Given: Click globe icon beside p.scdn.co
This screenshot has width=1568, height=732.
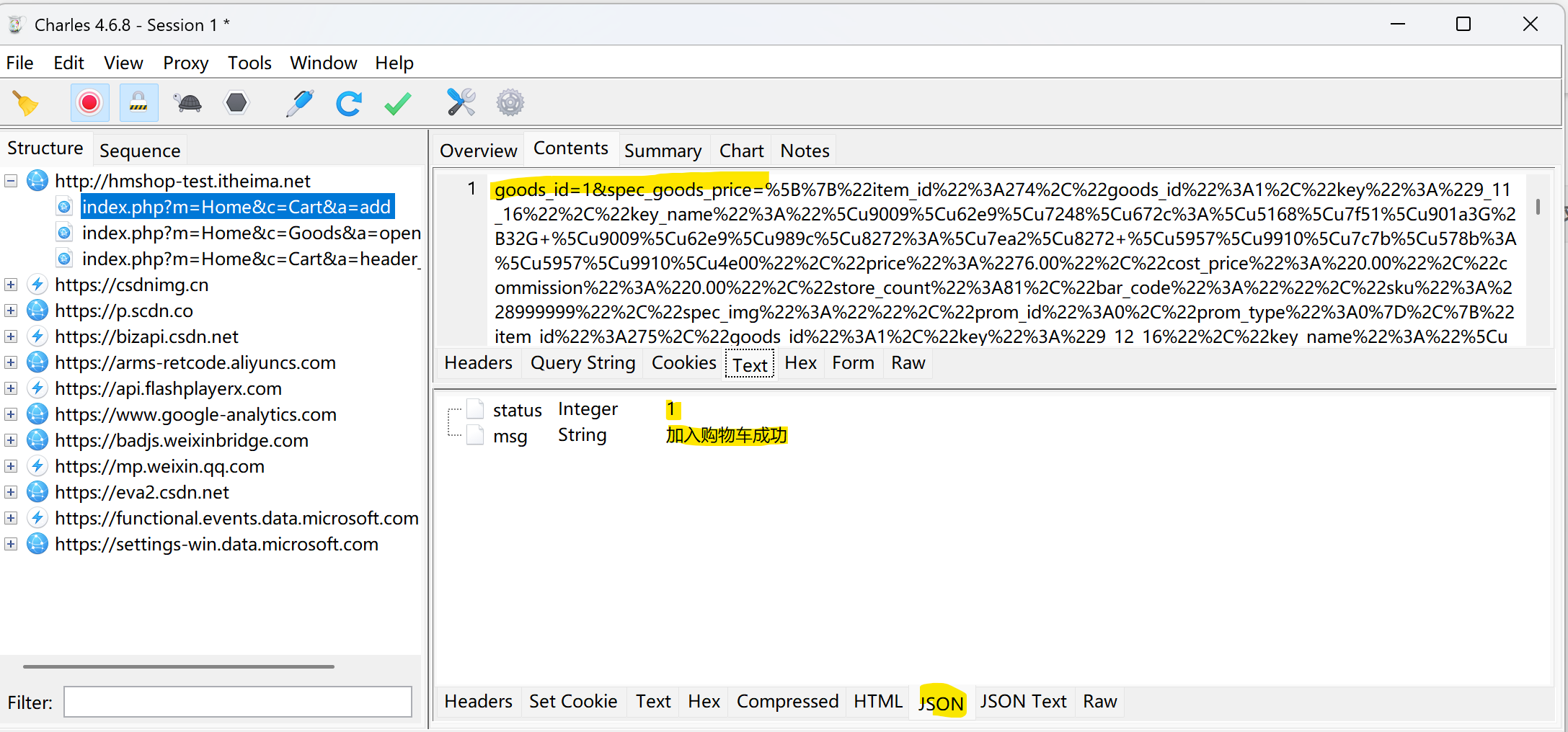Looking at the screenshot, I should [37, 311].
